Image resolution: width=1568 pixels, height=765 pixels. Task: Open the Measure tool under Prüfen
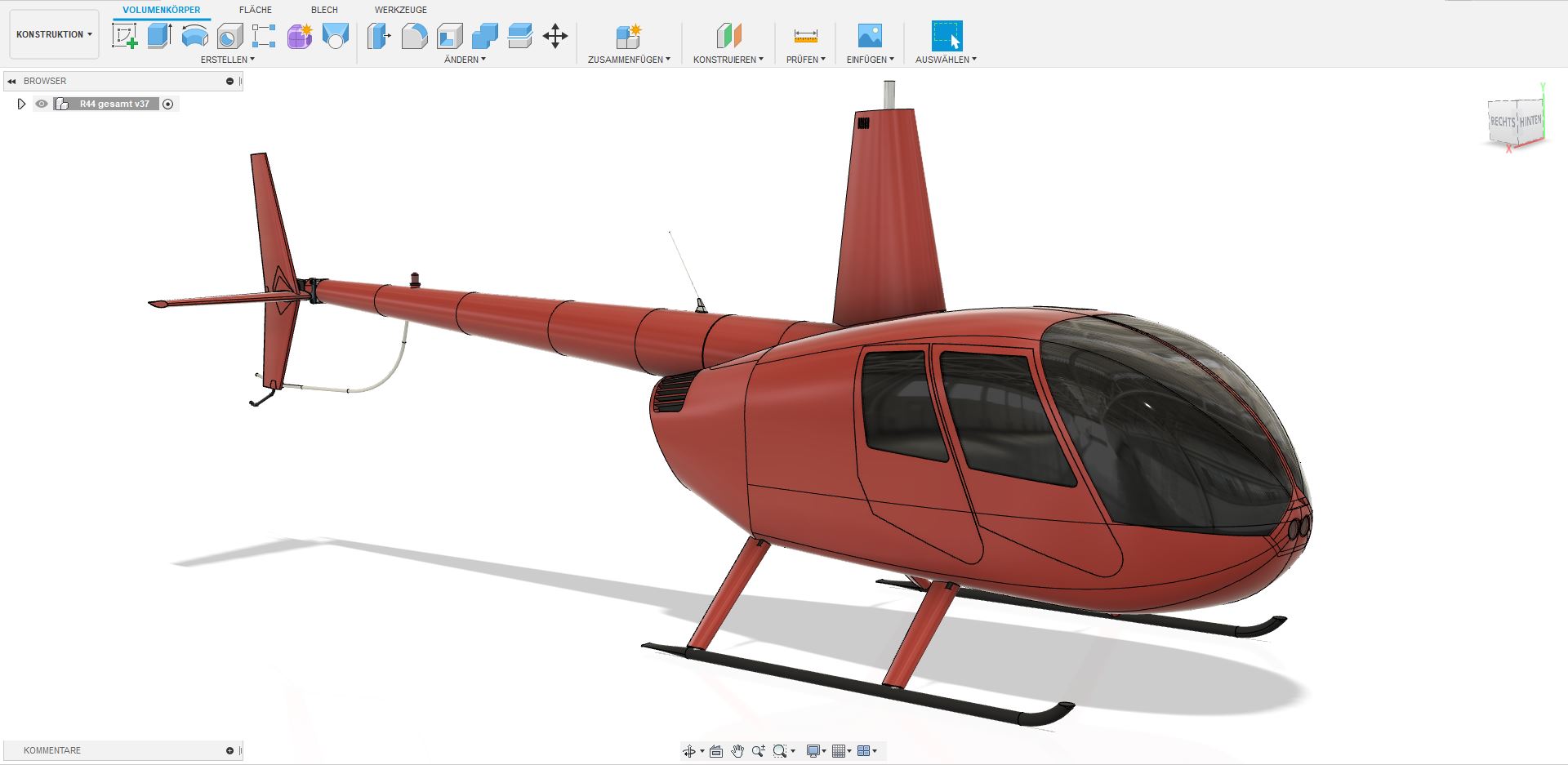coord(805,36)
